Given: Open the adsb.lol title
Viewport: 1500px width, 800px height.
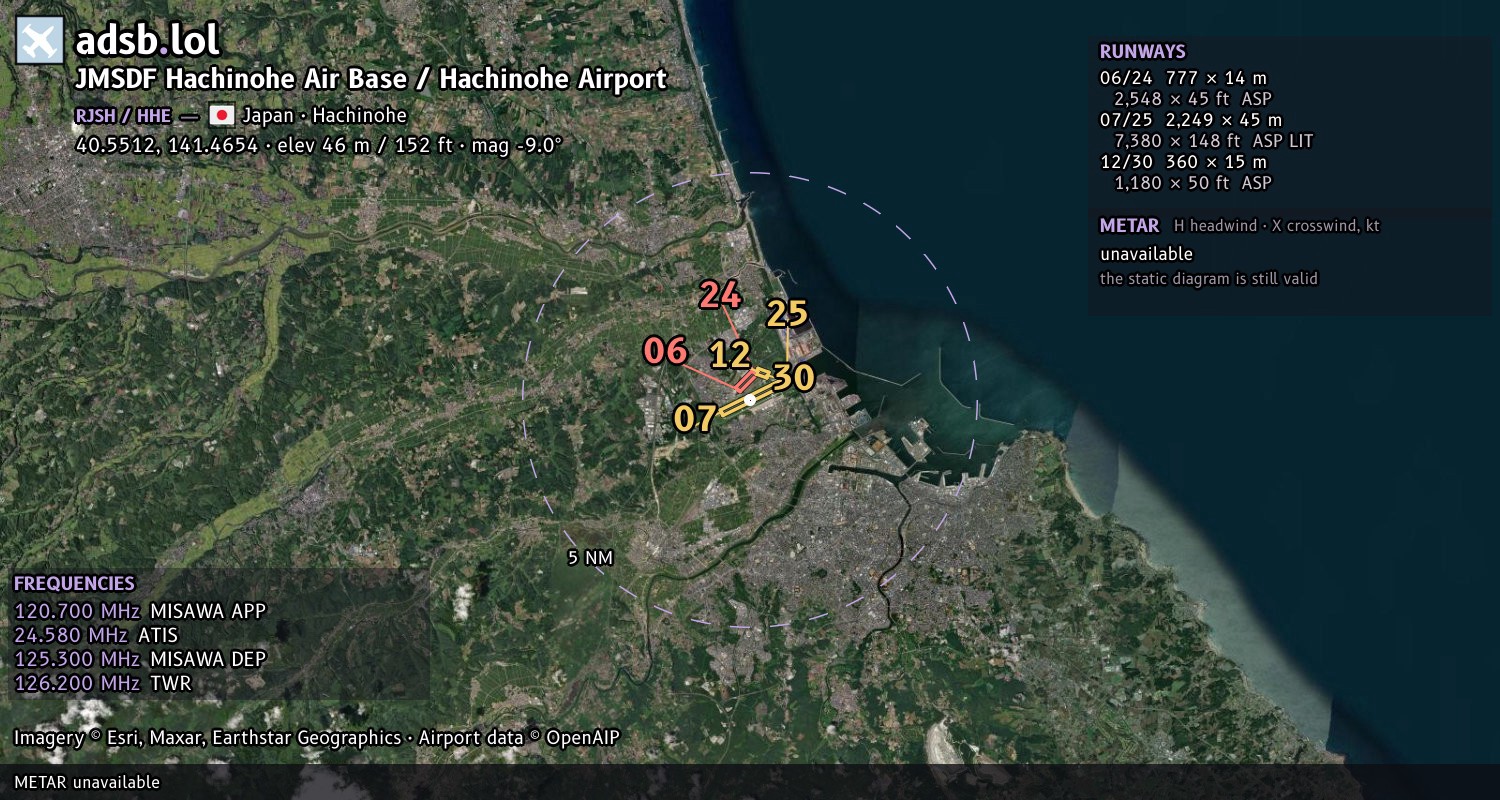Looking at the screenshot, I should pyautogui.click(x=147, y=41).
